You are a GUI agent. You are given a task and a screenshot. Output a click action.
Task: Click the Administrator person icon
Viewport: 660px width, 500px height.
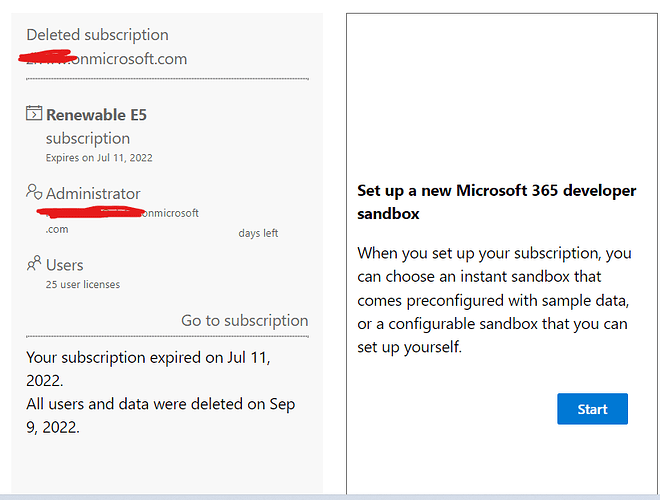(x=34, y=192)
